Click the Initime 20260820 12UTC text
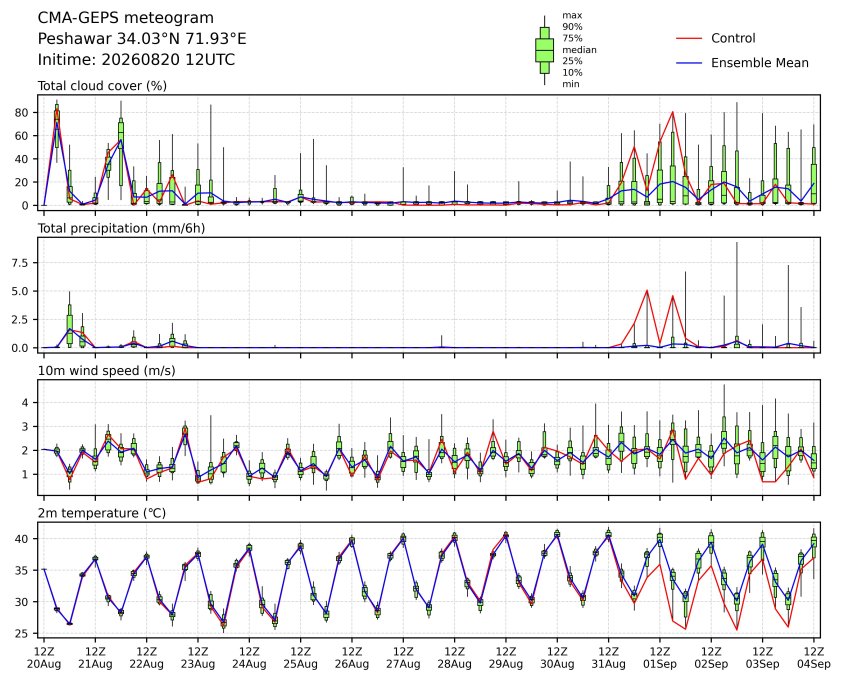Viewport: 842px width, 681px height. 136,59
